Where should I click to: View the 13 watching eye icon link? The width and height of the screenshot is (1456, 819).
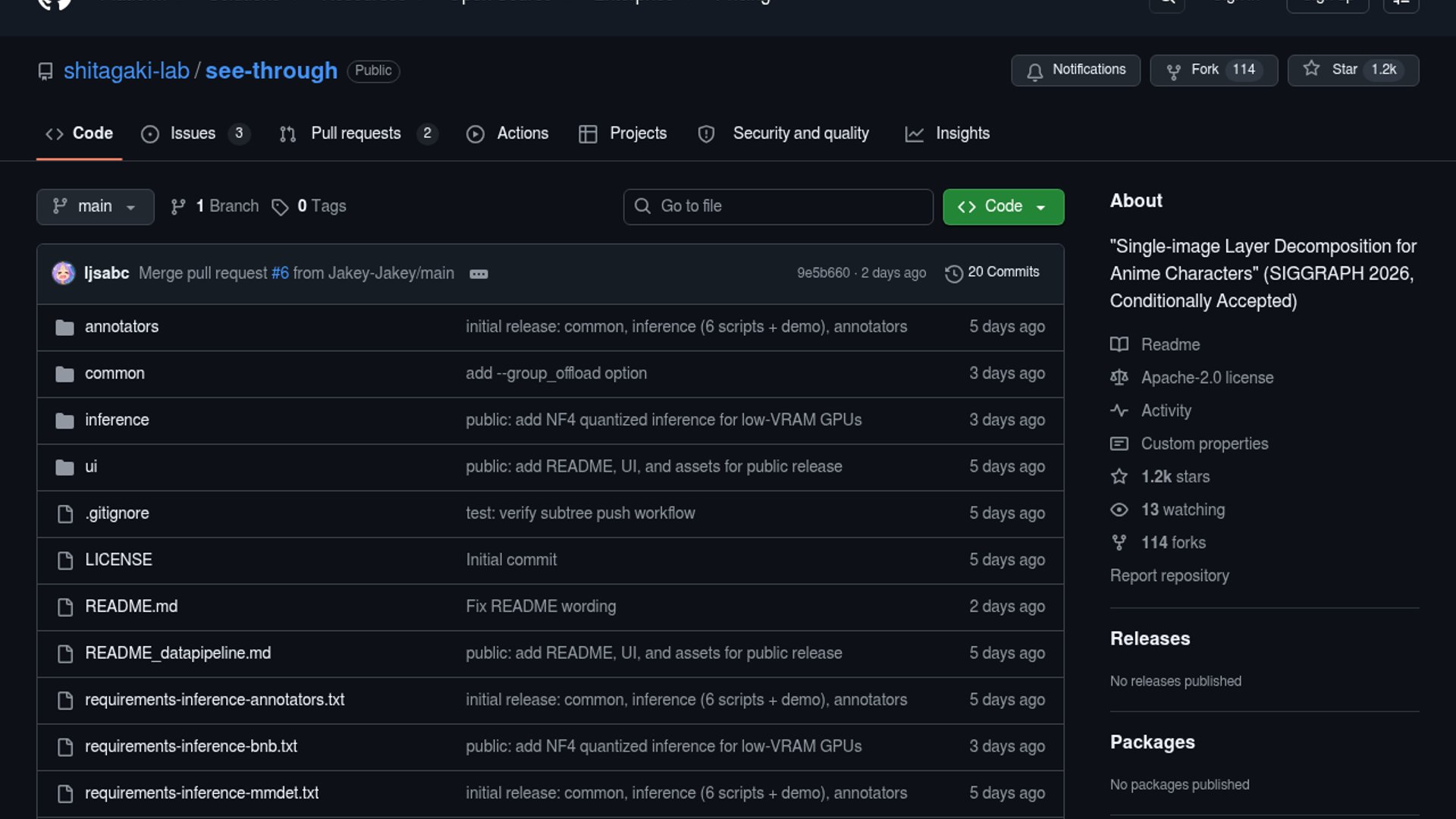pyautogui.click(x=1119, y=510)
